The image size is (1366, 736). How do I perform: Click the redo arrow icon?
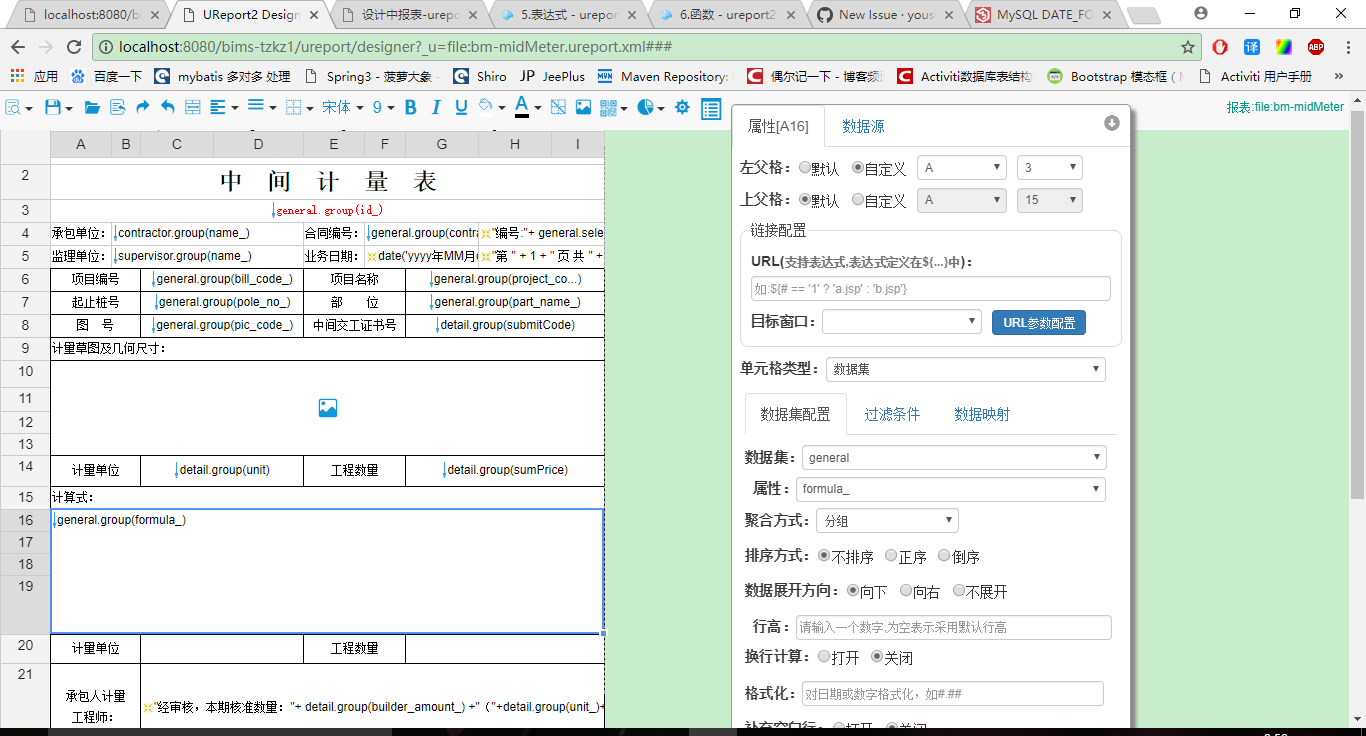click(142, 107)
